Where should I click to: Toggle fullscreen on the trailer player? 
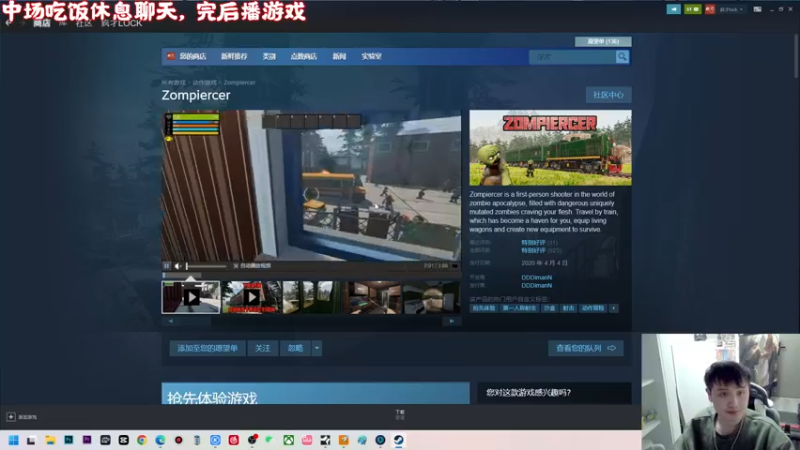[x=455, y=266]
